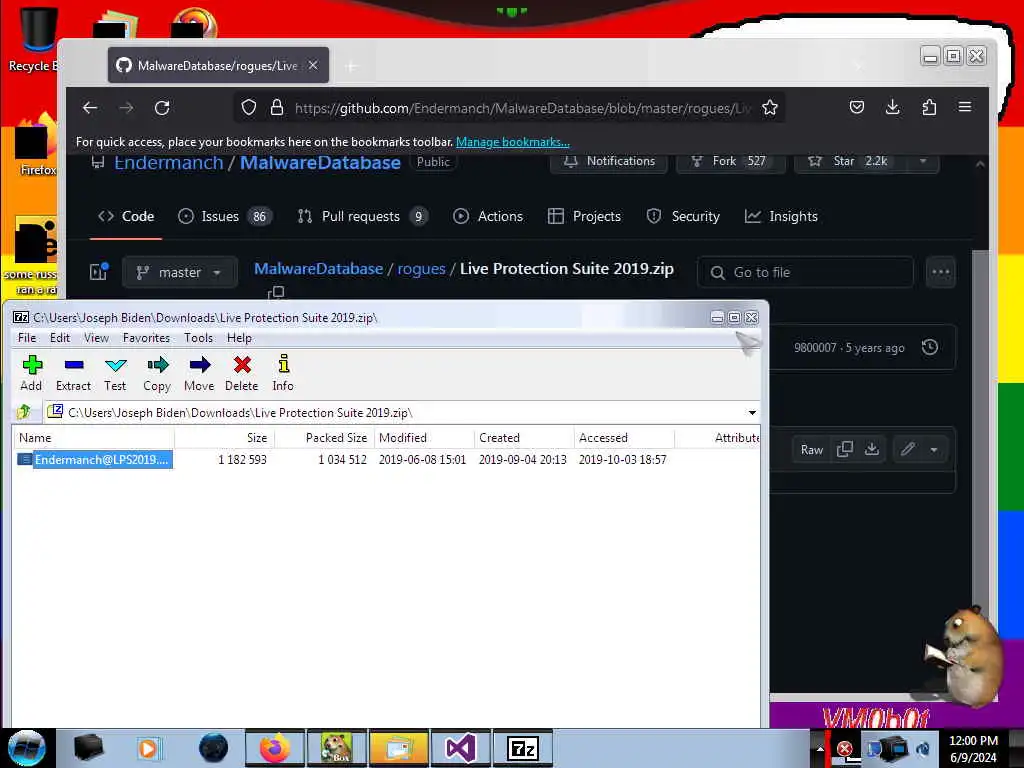
Task: Switch to Issues tab on GitHub
Action: click(225, 216)
